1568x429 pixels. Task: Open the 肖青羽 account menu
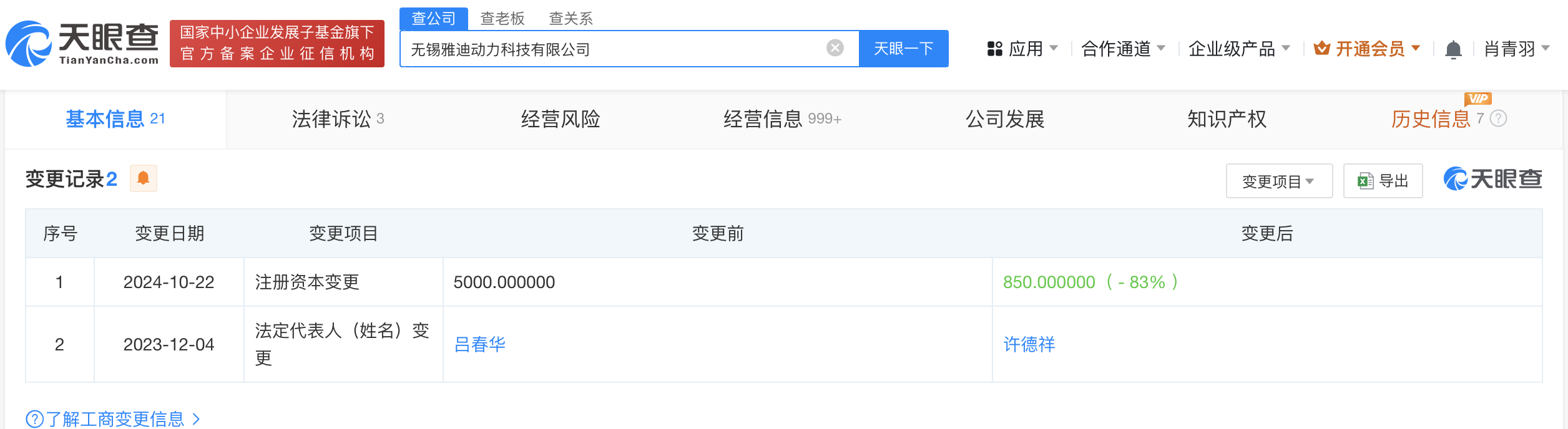point(1516,49)
